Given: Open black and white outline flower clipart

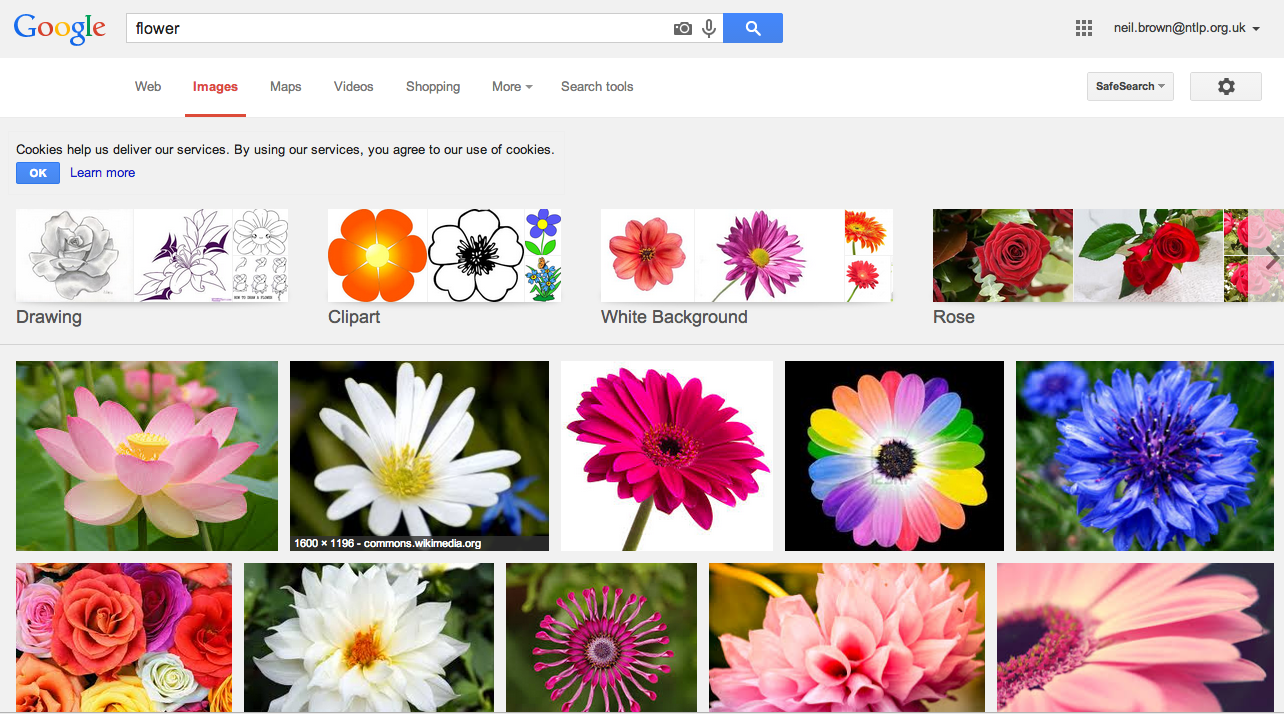Looking at the screenshot, I should click(x=476, y=255).
